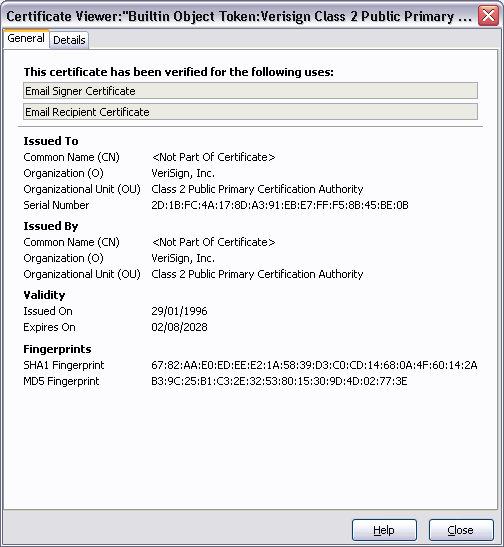This screenshot has height=547, width=504.
Task: Click the Issued To heading
Action: pyautogui.click(x=51, y=141)
